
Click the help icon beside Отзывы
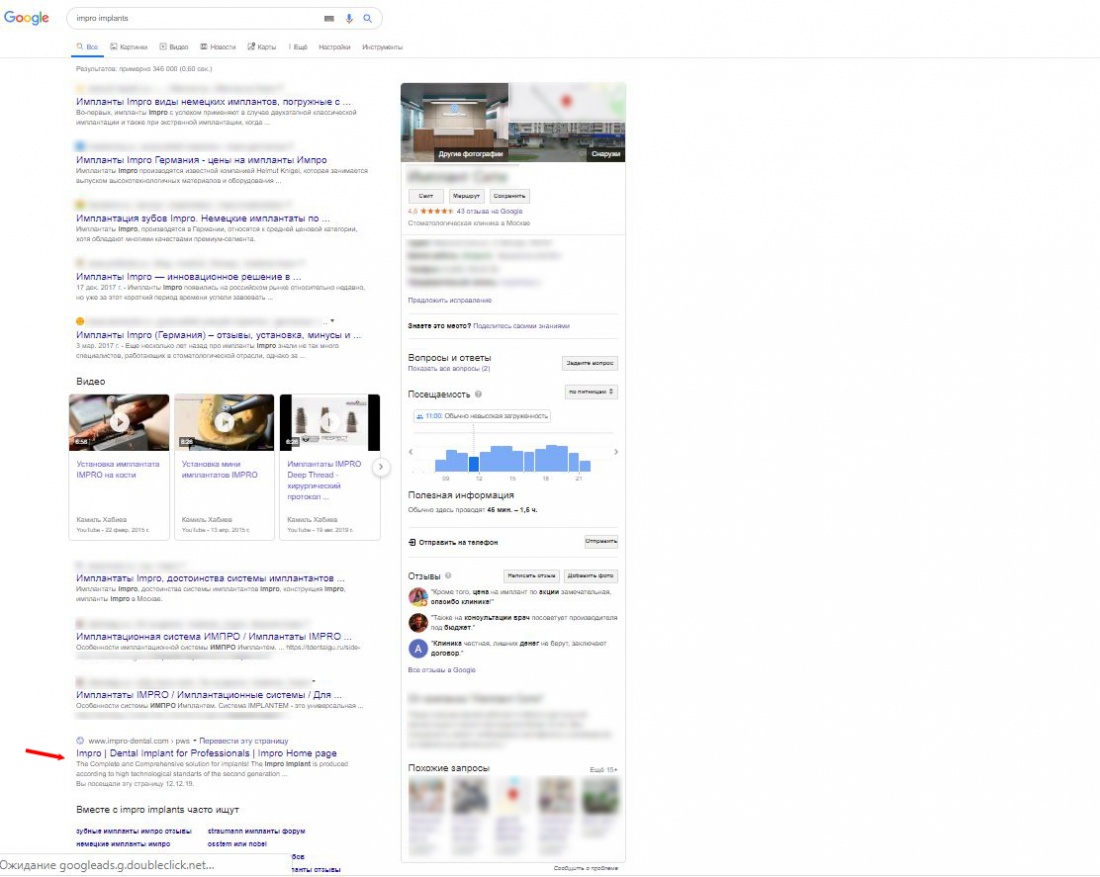click(x=448, y=576)
